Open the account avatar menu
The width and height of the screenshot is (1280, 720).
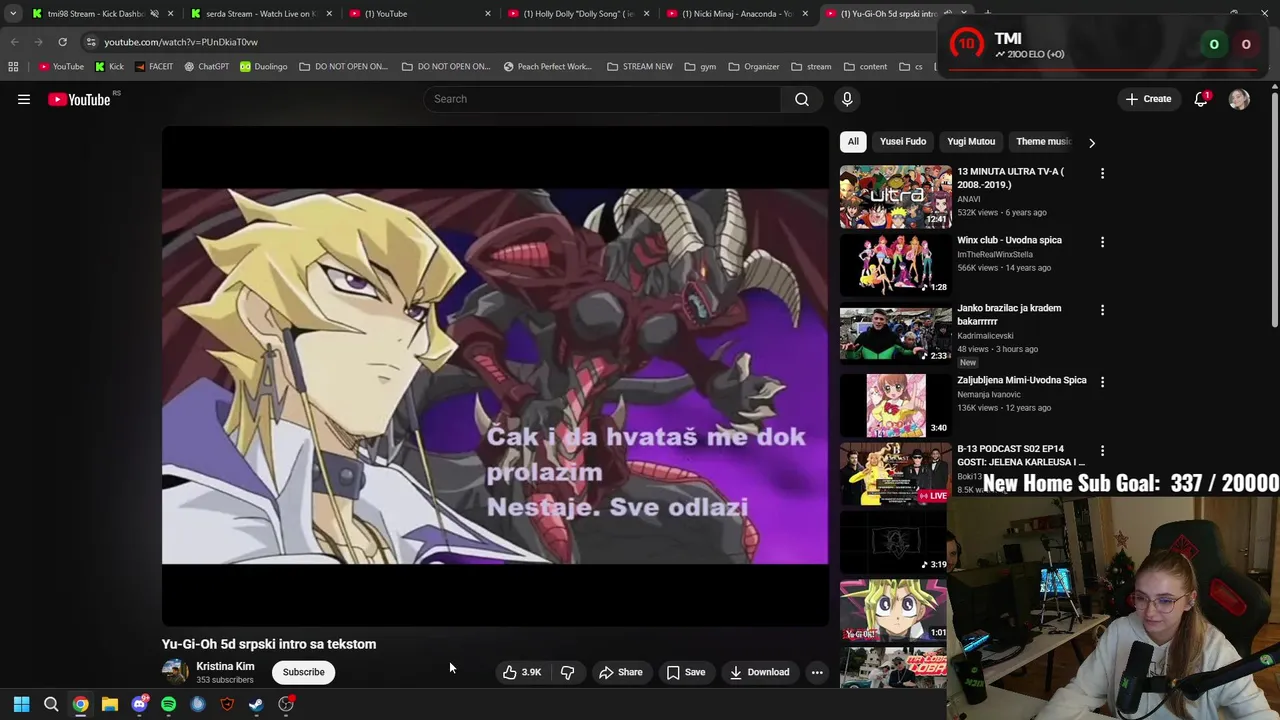[x=1239, y=99]
